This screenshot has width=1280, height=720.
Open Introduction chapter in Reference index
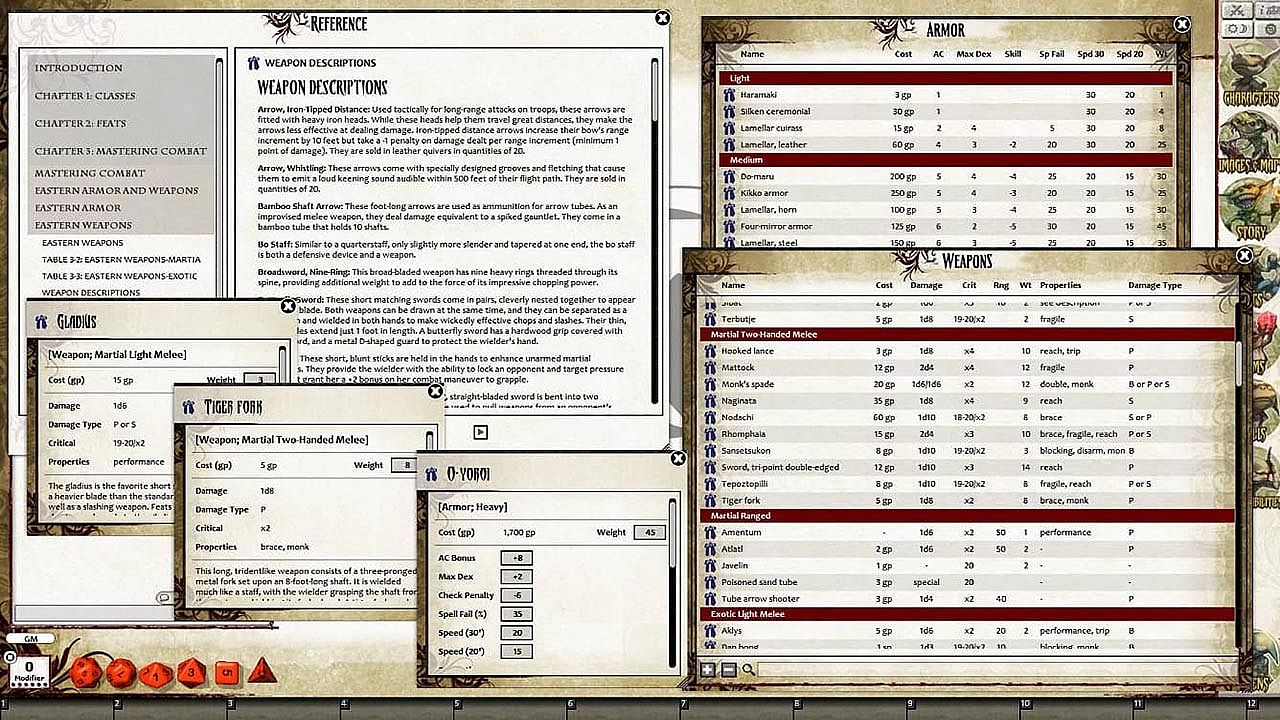(79, 68)
